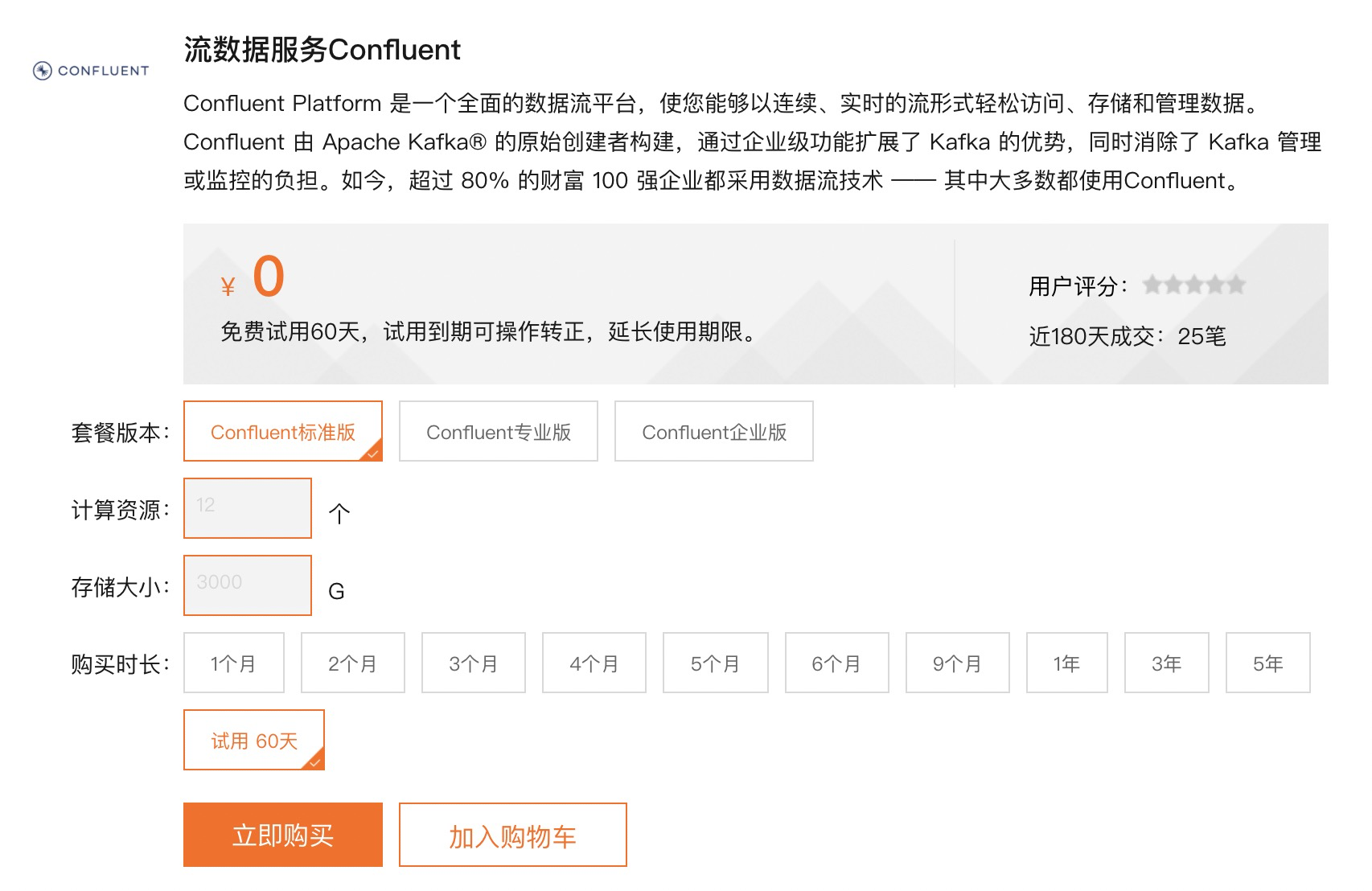The height and width of the screenshot is (891, 1372).
Task: Click the 用户评分 label
Action: [x=1078, y=286]
